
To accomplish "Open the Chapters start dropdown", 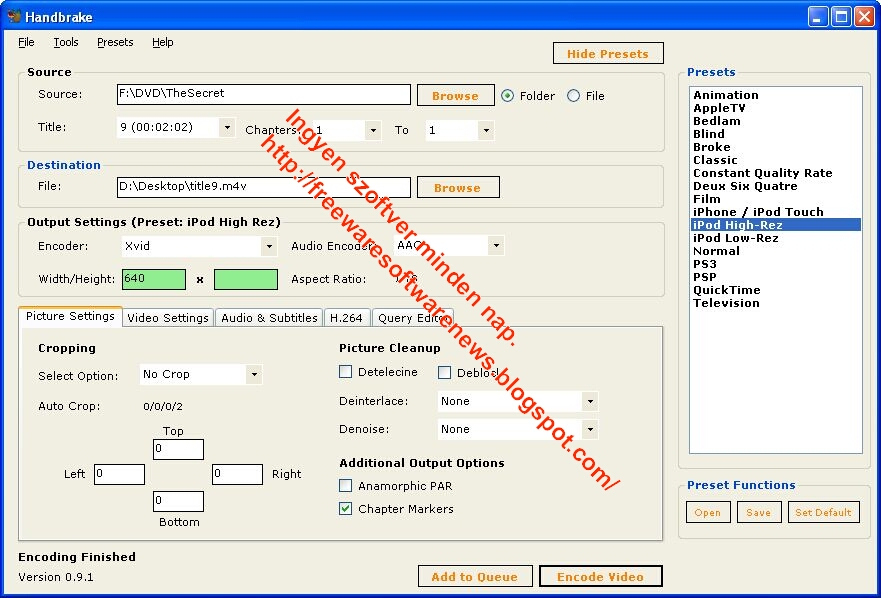I will (x=373, y=130).
